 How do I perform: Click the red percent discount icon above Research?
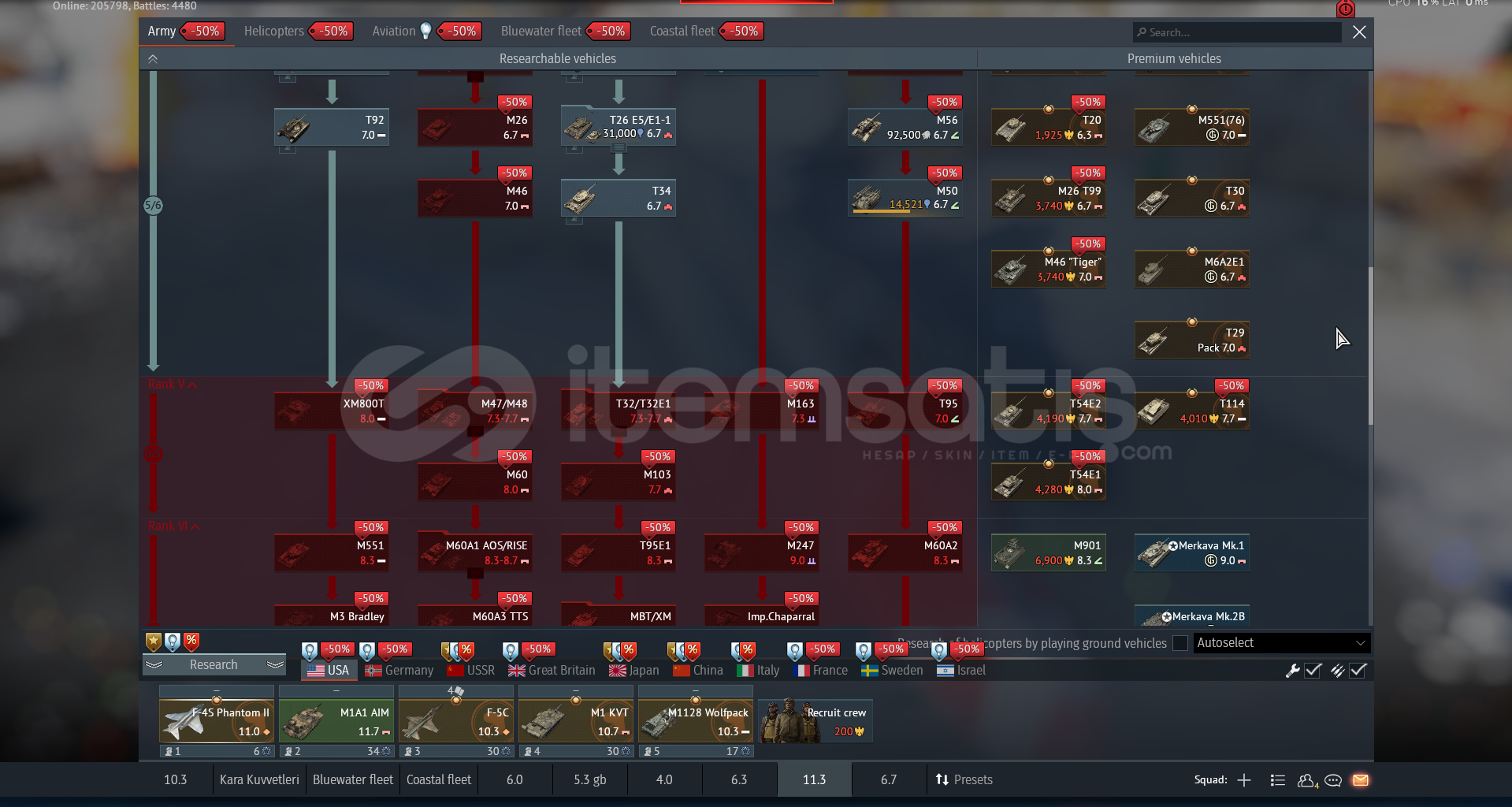(x=191, y=642)
